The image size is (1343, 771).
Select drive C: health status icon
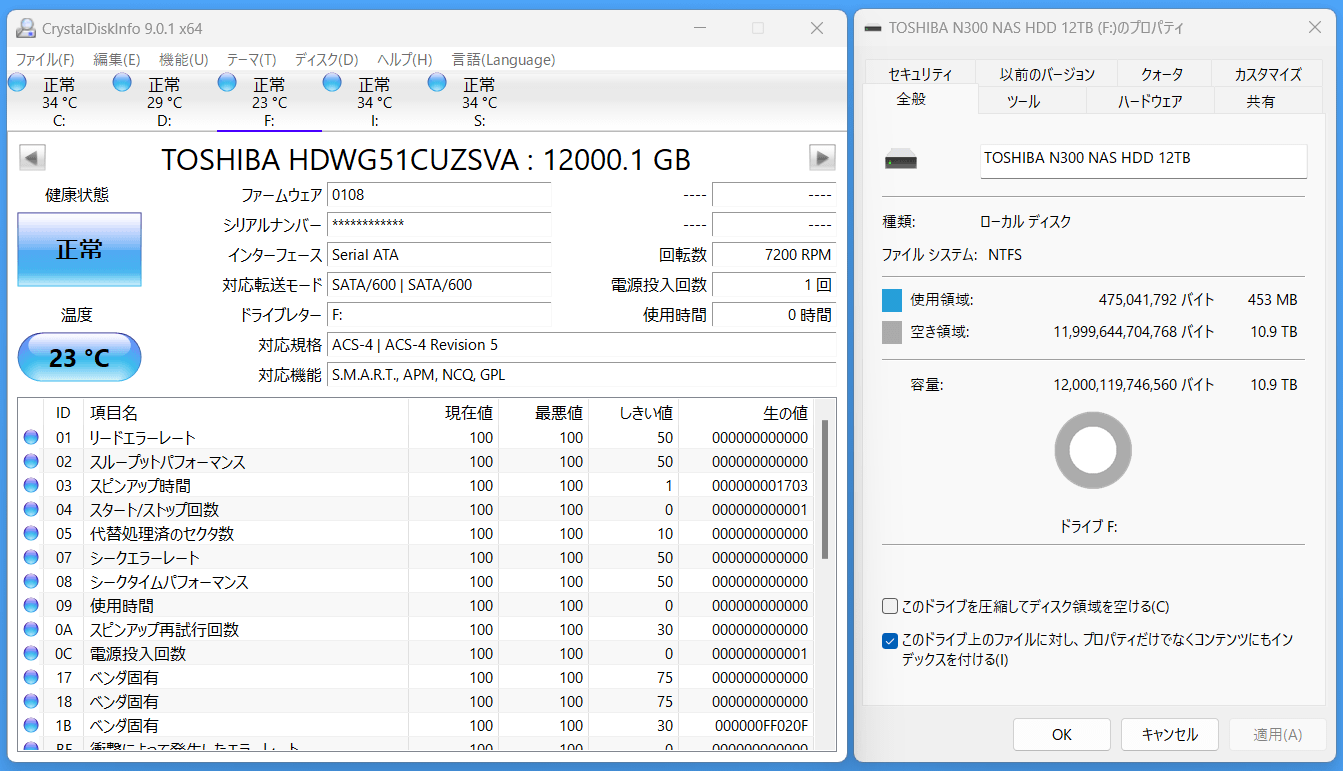click(x=17, y=83)
